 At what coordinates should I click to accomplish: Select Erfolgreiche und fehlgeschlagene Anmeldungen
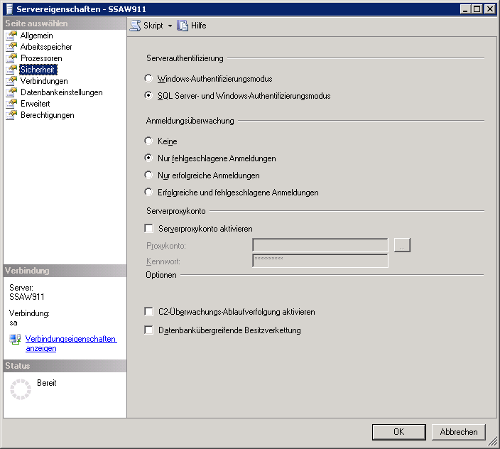[148, 192]
